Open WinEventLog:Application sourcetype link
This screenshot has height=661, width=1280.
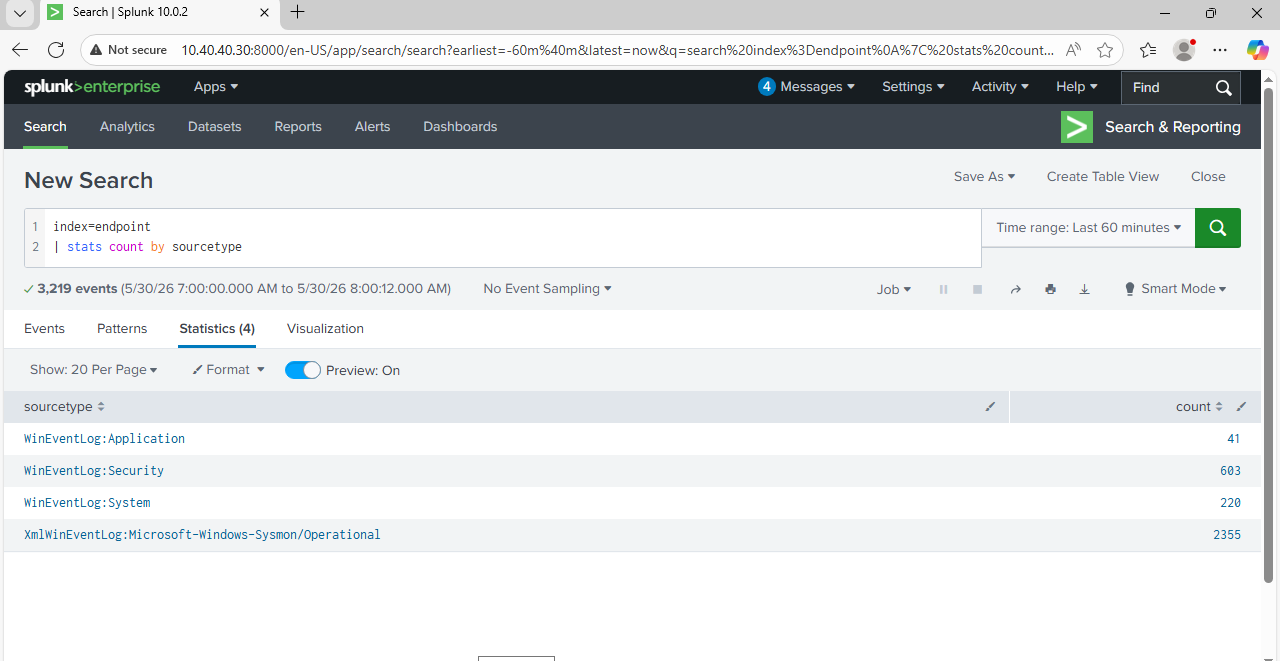click(105, 439)
